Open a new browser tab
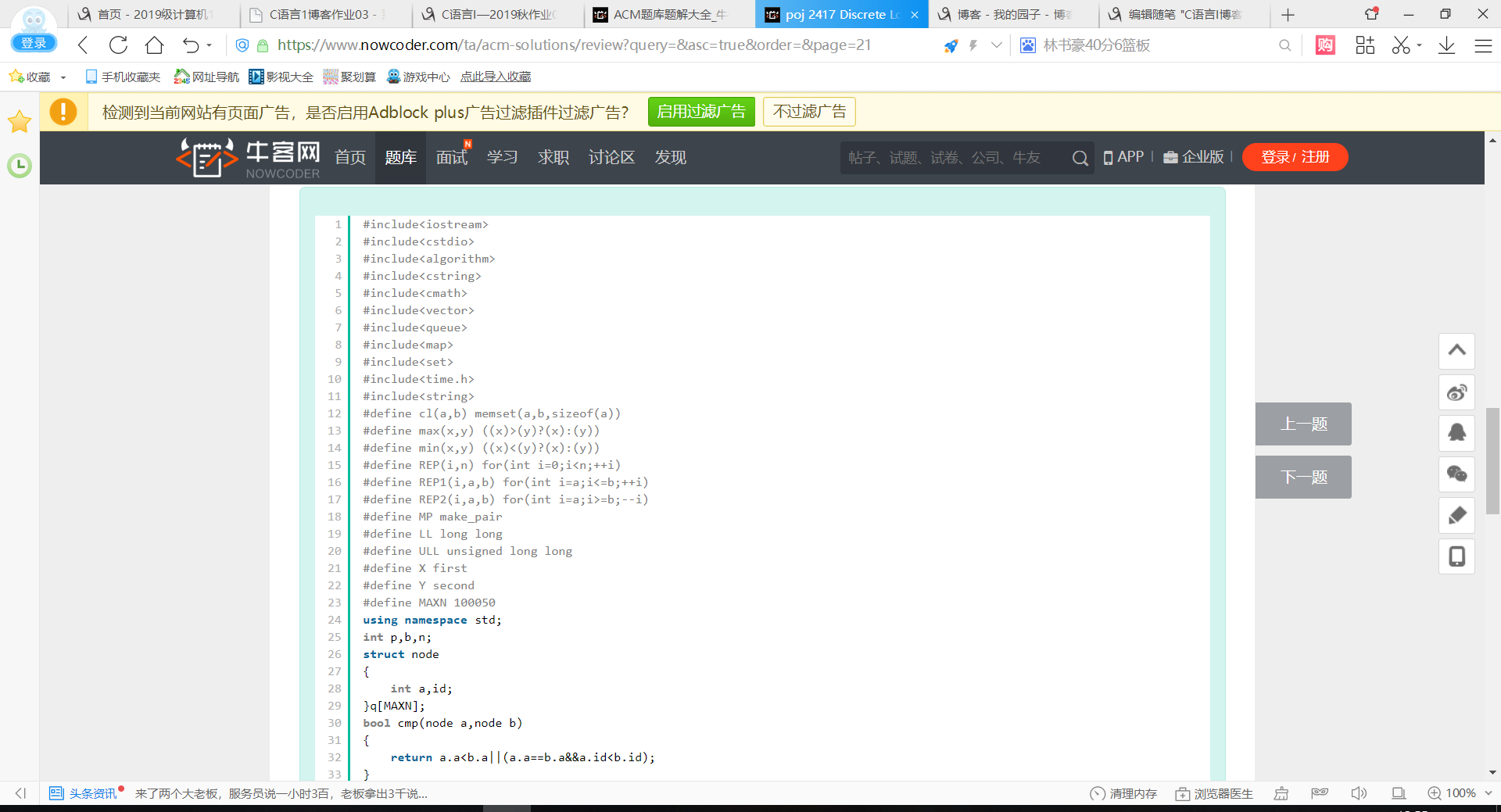The image size is (1501, 812). click(x=1288, y=15)
